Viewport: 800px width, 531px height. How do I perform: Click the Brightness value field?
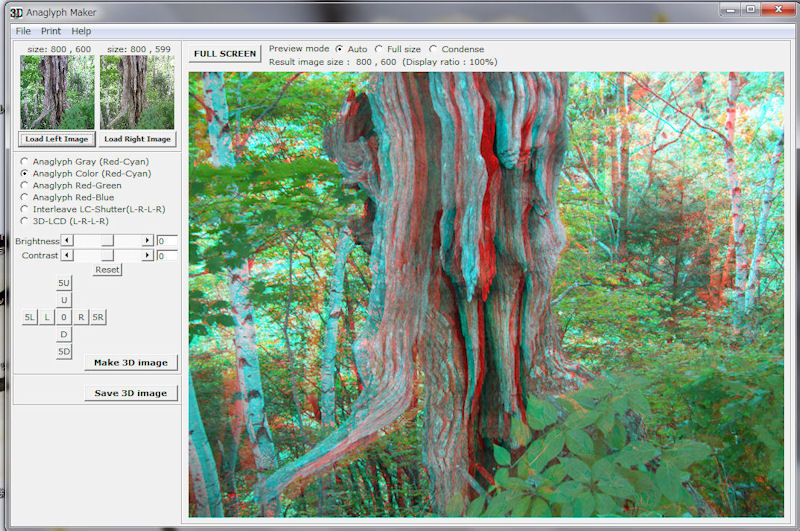pyautogui.click(x=167, y=241)
